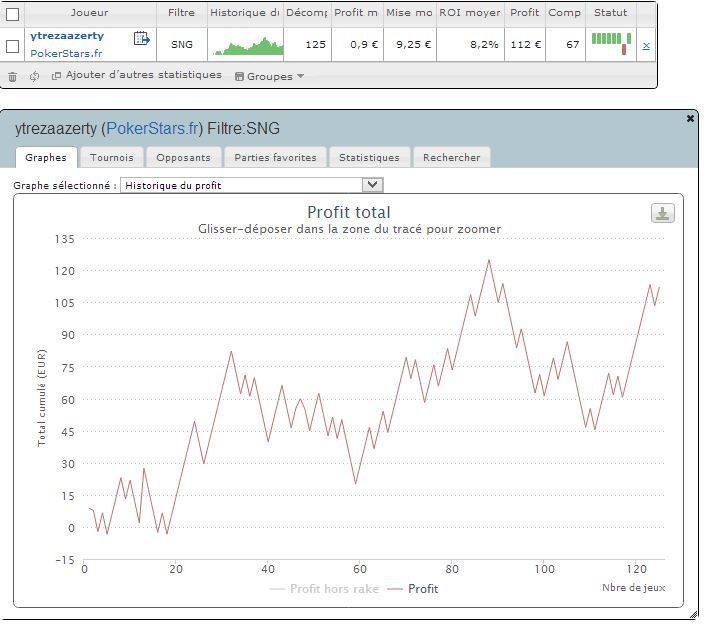Expand the Groupes dropdown menu

point(269,76)
